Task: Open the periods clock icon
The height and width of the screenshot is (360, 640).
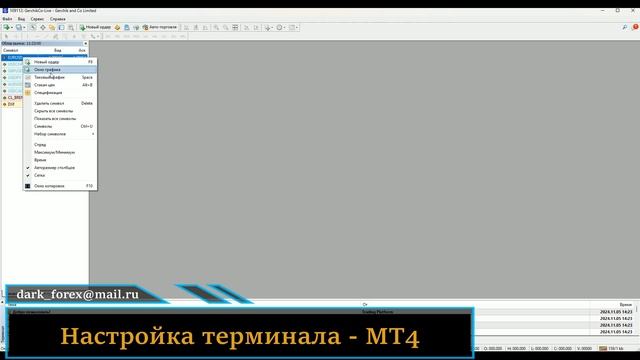Action: tap(280, 27)
